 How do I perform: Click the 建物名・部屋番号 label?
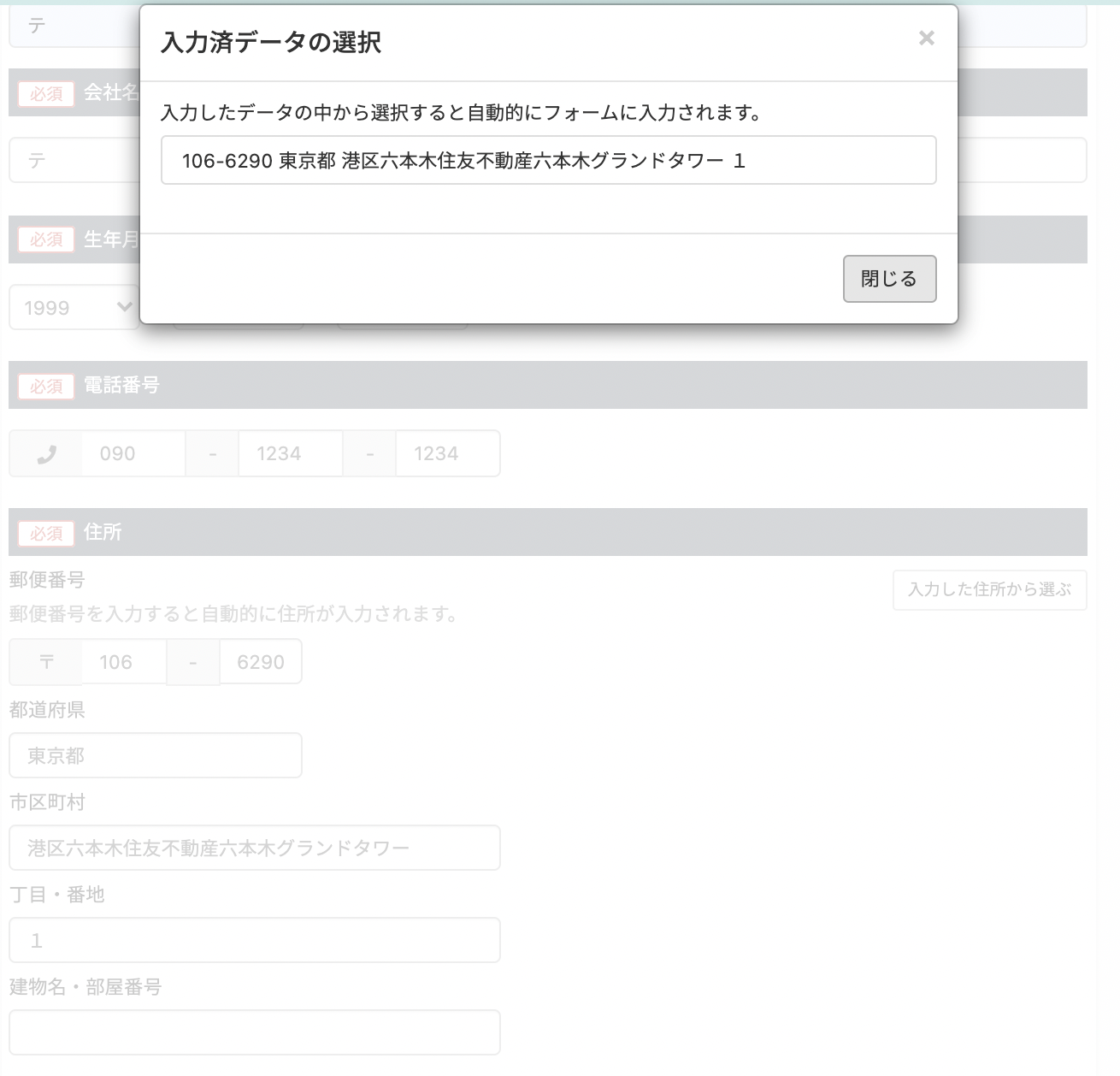point(85,987)
